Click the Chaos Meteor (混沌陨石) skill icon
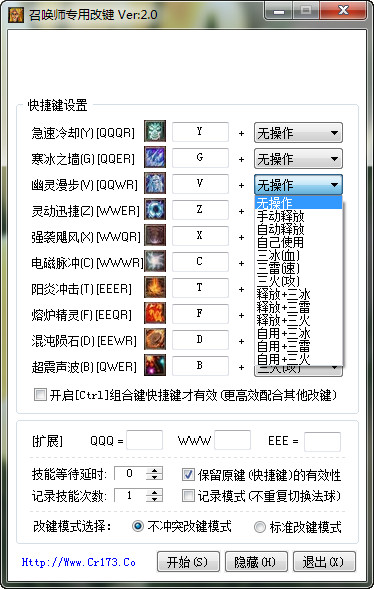 (155, 339)
